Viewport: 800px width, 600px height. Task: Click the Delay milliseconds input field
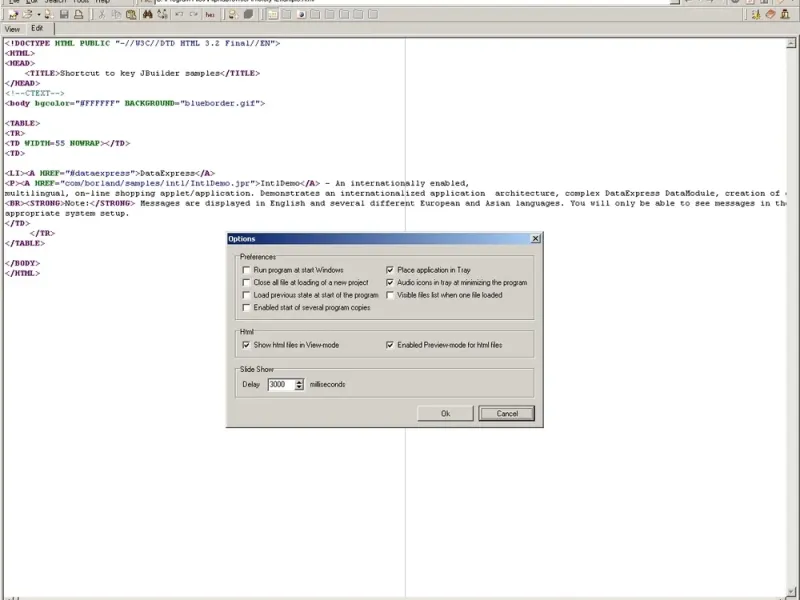(x=281, y=384)
